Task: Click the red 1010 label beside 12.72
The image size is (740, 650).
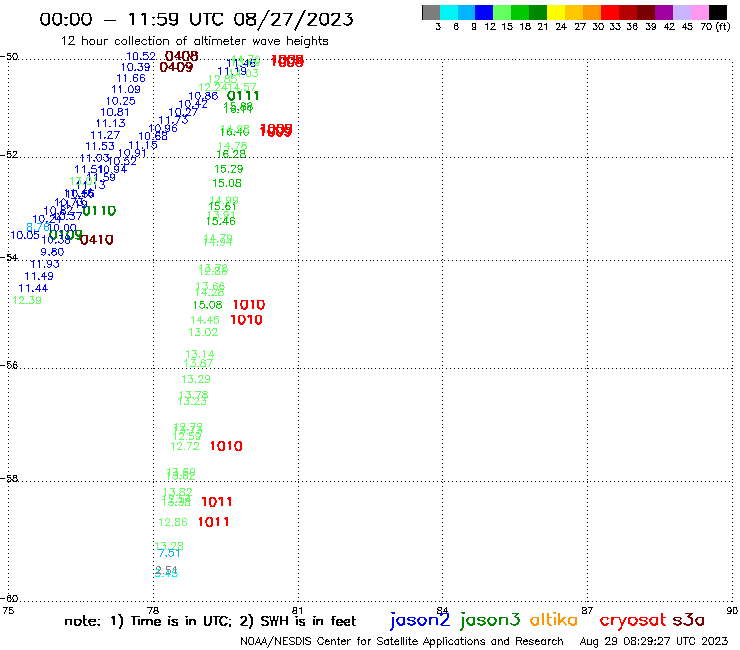Action: coord(226,446)
